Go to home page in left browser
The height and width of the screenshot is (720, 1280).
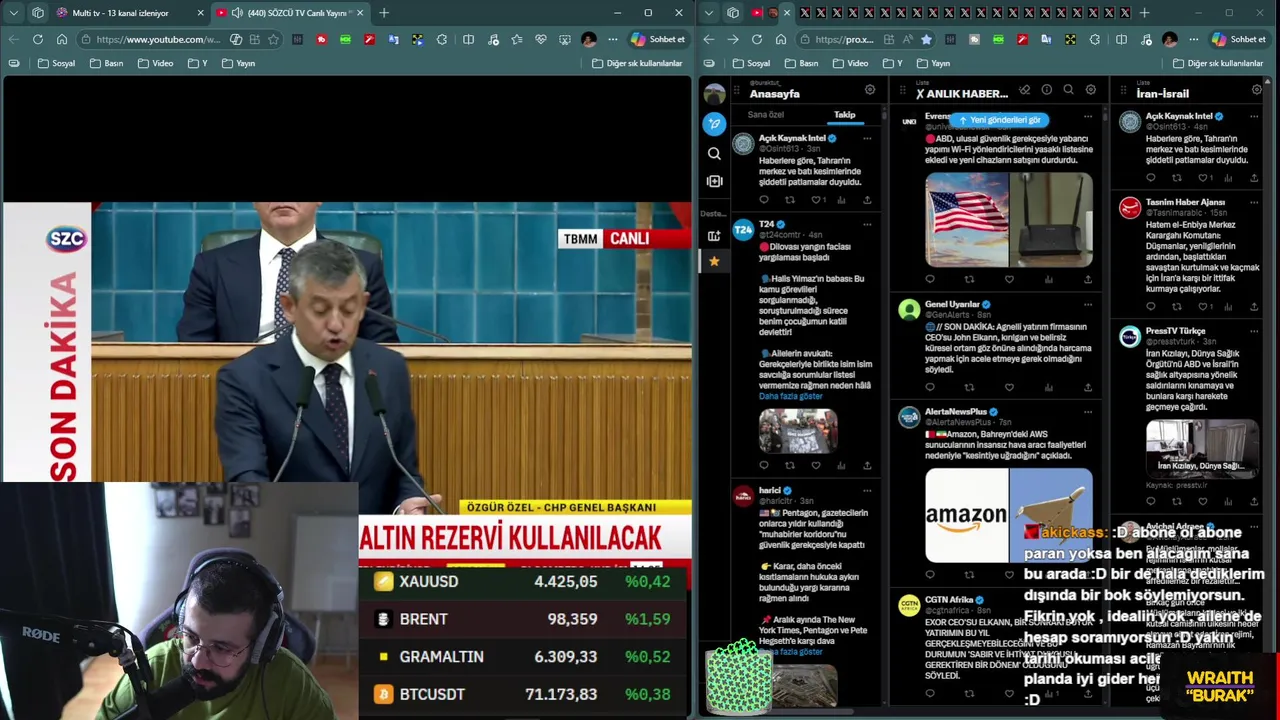tap(62, 39)
